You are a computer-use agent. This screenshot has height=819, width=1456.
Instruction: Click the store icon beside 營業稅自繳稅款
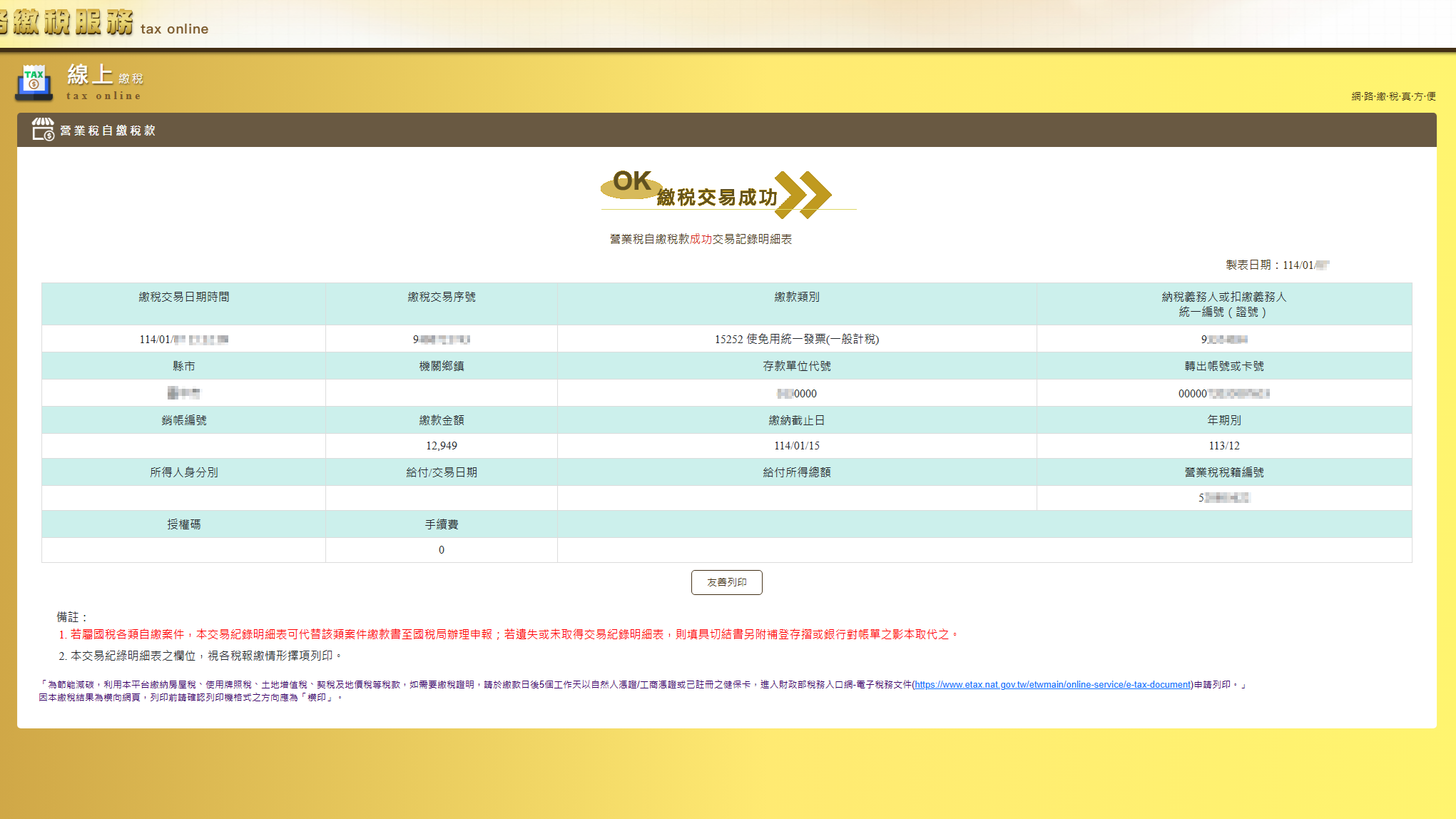tap(43, 130)
